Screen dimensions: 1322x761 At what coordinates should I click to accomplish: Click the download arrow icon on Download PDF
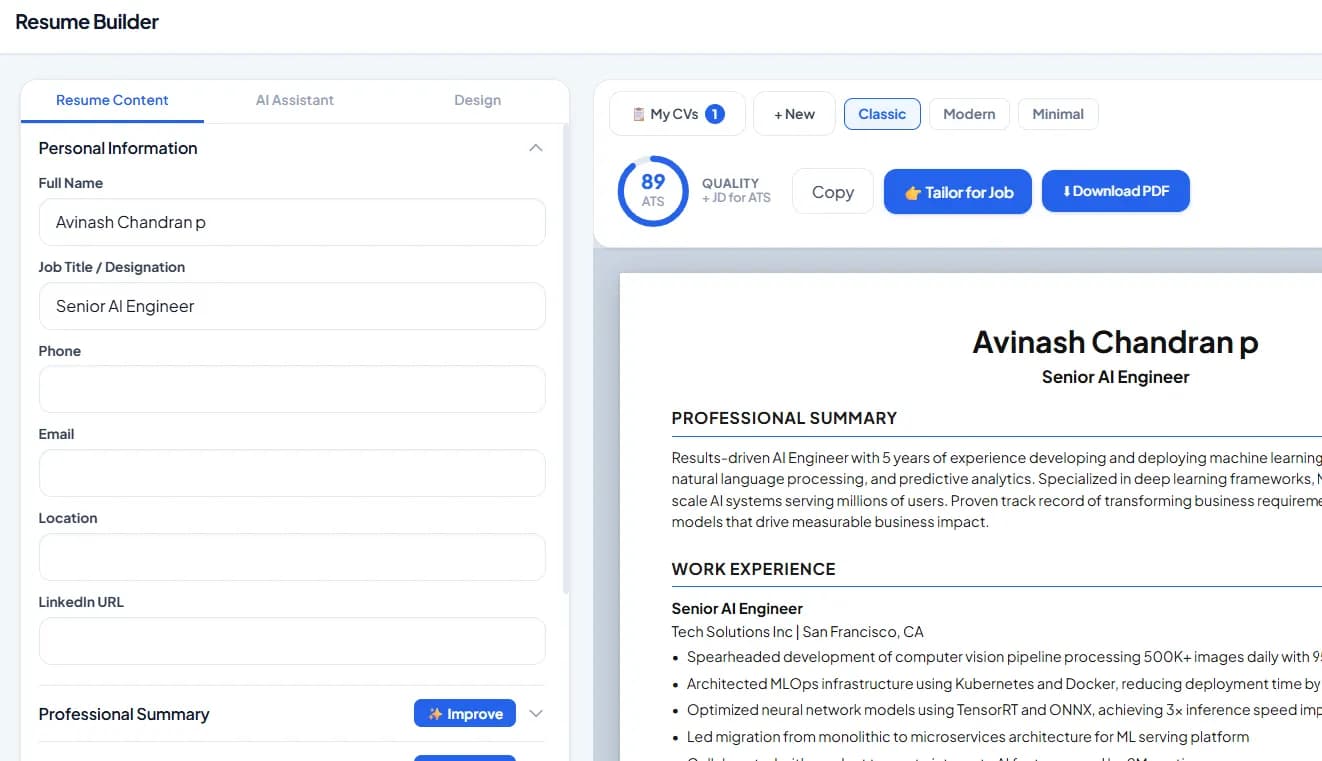[1066, 191]
